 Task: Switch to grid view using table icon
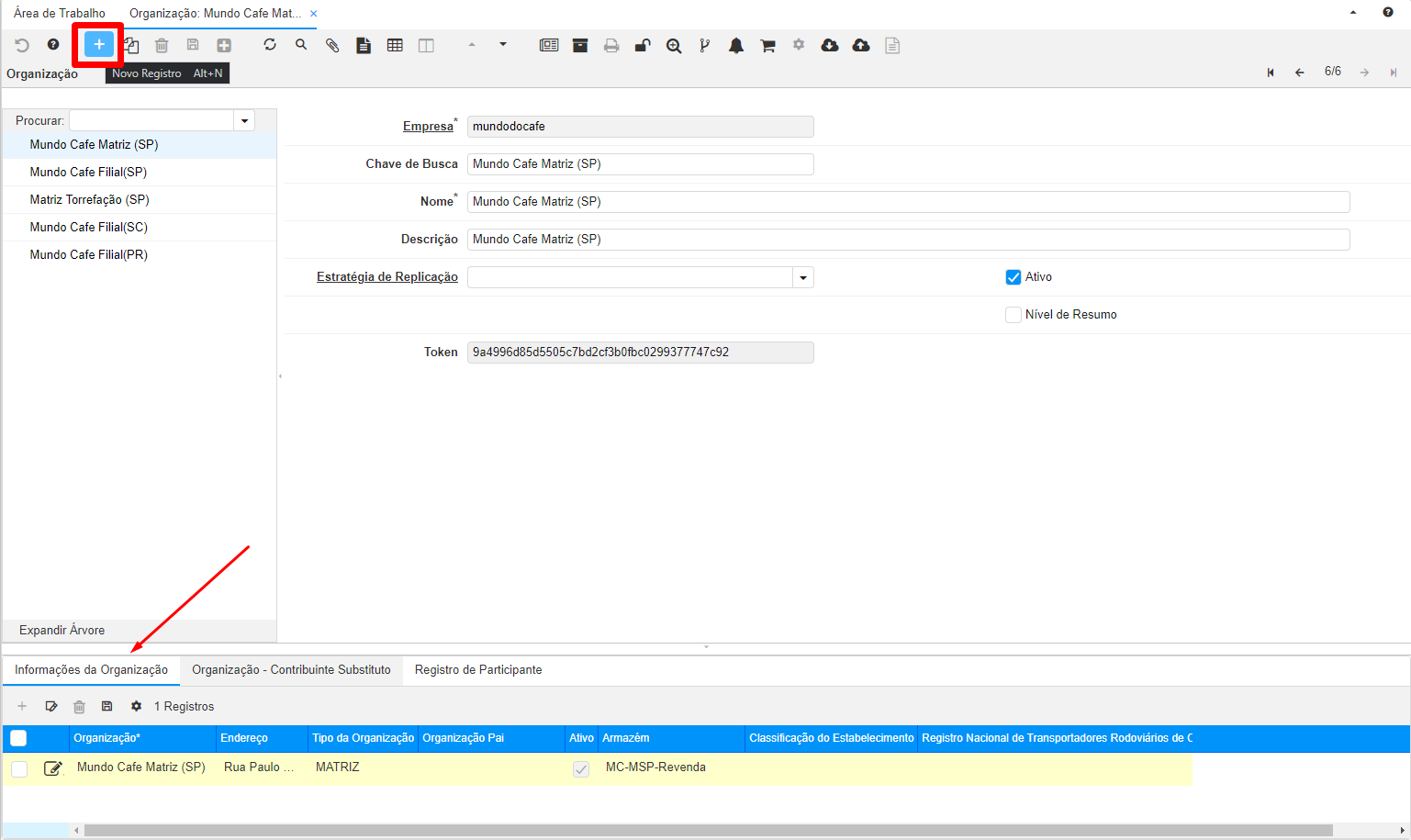point(395,45)
